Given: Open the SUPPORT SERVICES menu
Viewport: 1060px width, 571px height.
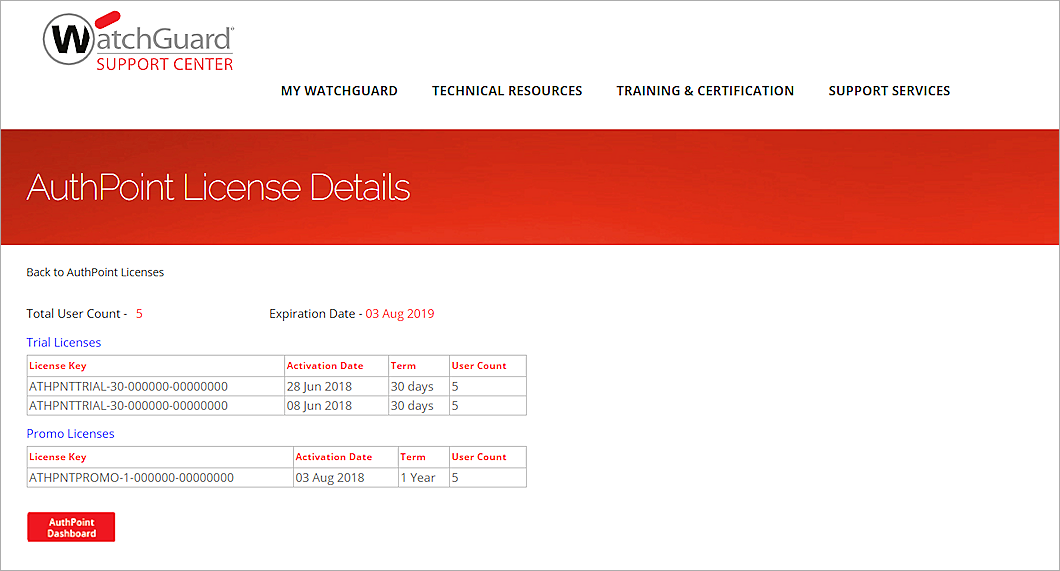Looking at the screenshot, I should click(889, 91).
